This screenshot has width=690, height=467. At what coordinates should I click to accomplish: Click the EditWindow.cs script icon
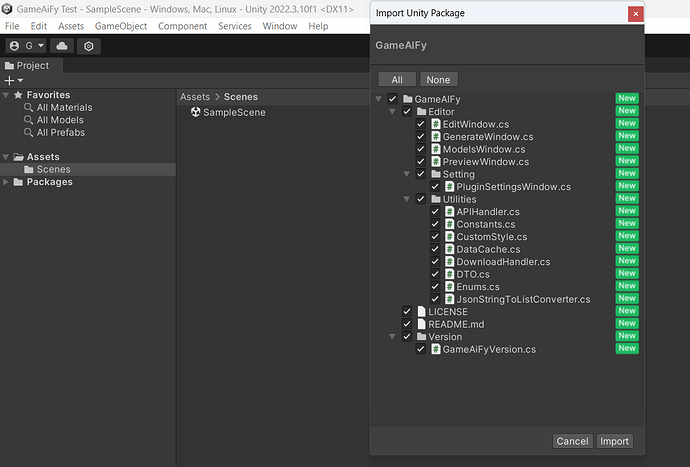pos(436,124)
